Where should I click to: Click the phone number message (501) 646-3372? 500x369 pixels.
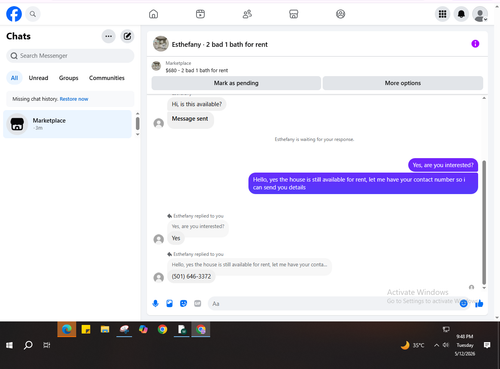click(191, 276)
